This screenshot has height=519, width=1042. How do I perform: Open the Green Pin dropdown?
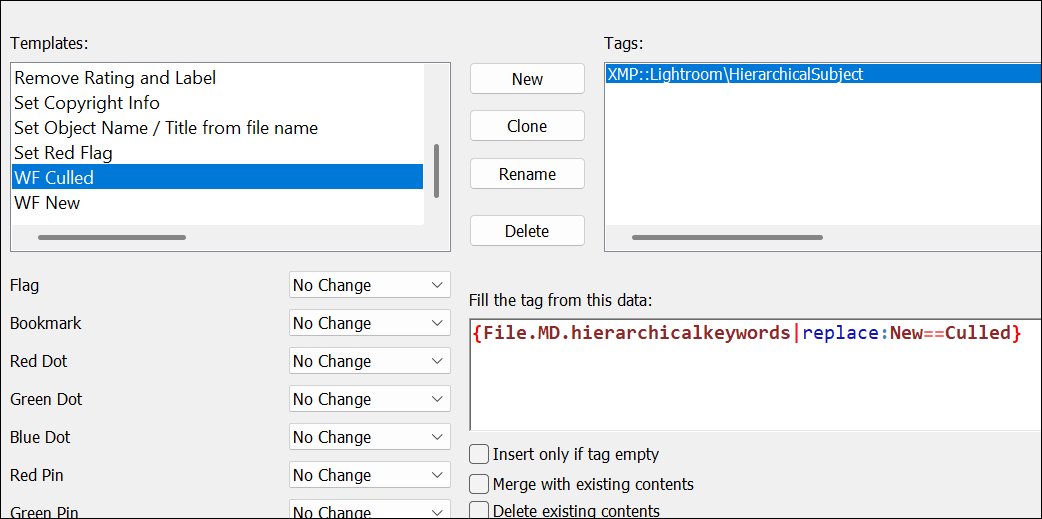369,510
